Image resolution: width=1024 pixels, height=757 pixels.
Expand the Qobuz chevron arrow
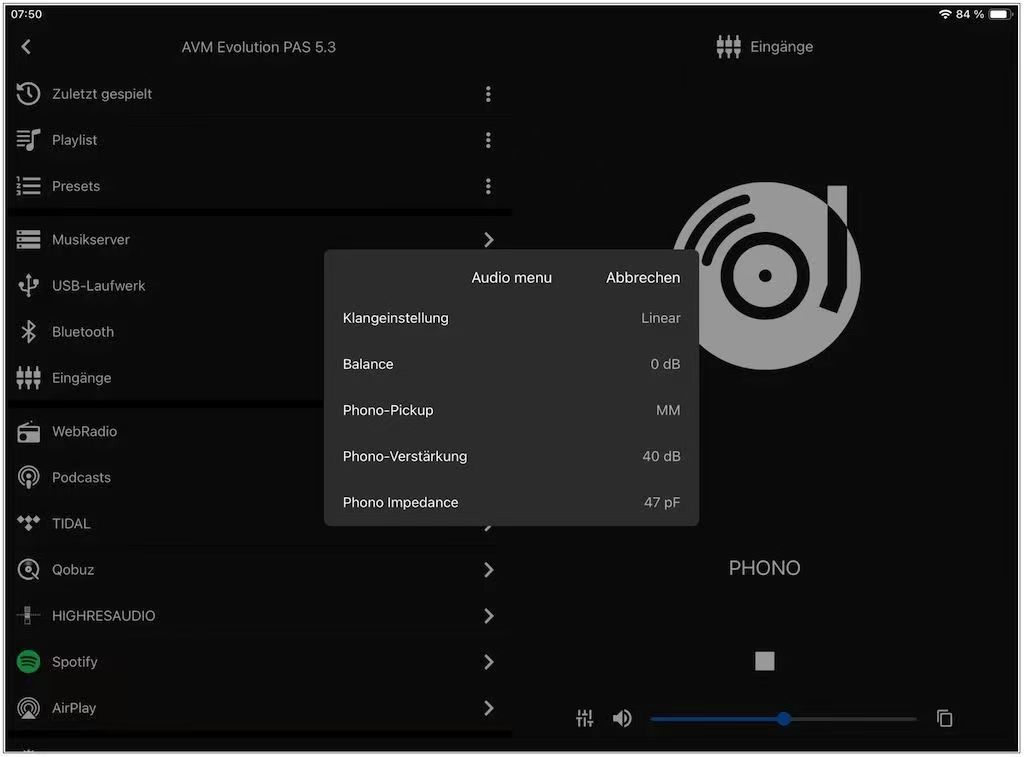(x=488, y=570)
